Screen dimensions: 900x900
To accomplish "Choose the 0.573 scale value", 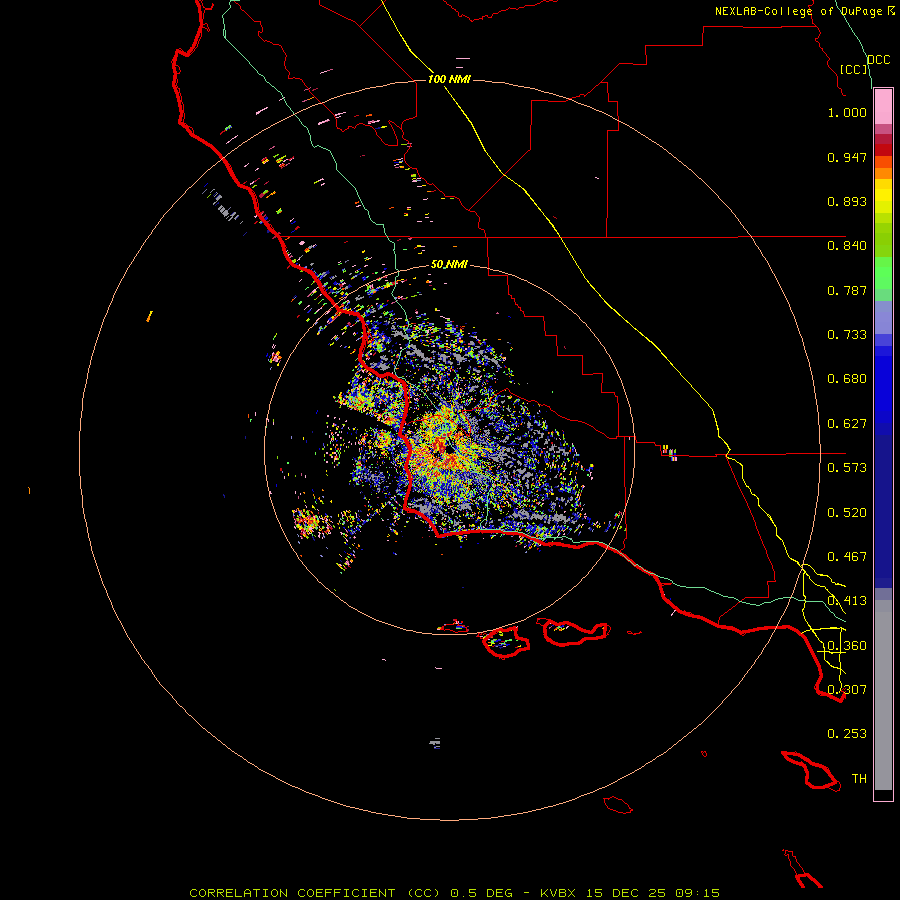I will click(847, 468).
